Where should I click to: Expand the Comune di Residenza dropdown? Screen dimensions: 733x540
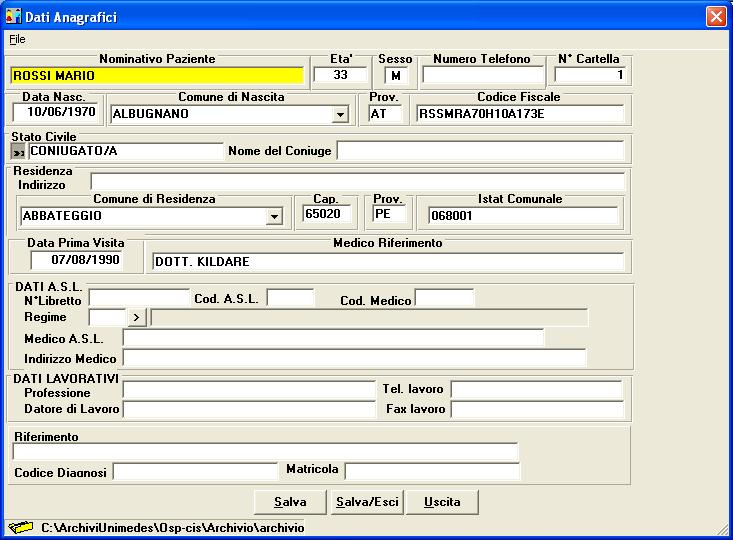(274, 216)
